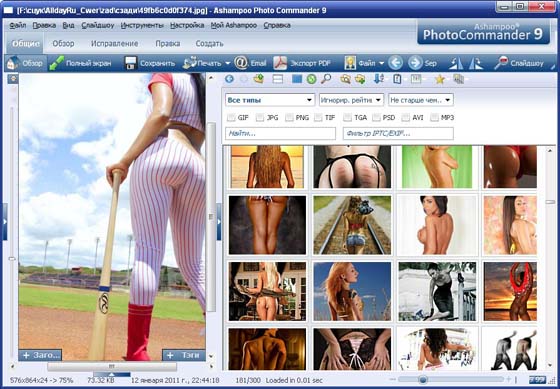
Task: Enable the TIF file type checkbox
Action: 318,117
